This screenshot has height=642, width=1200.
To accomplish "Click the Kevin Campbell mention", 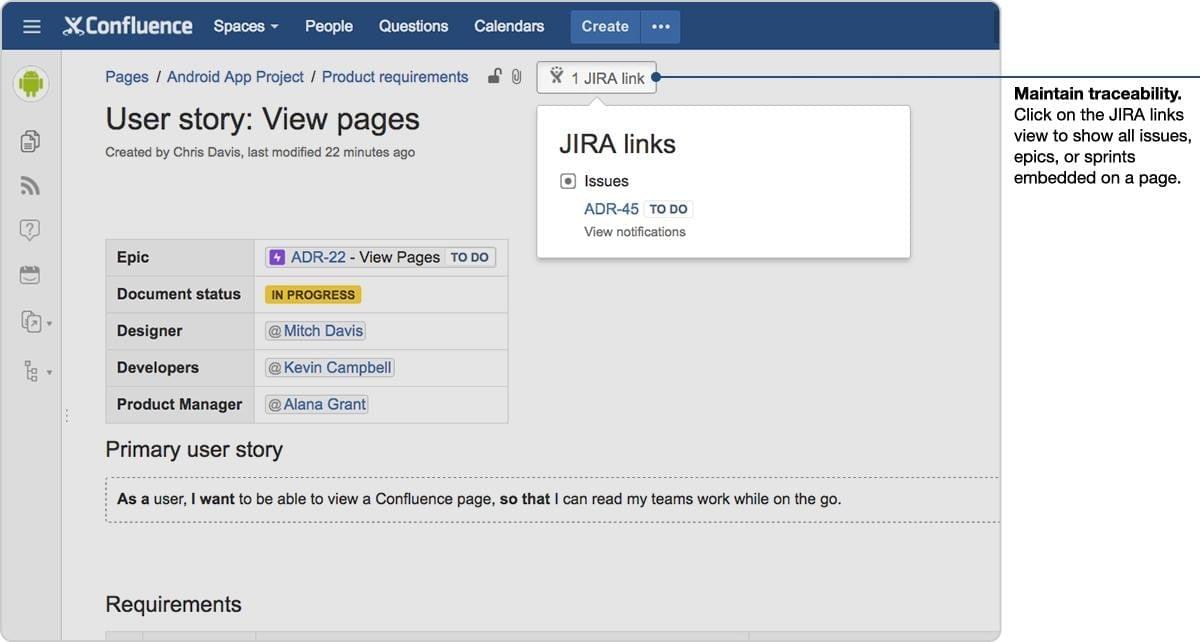I will 330,368.
